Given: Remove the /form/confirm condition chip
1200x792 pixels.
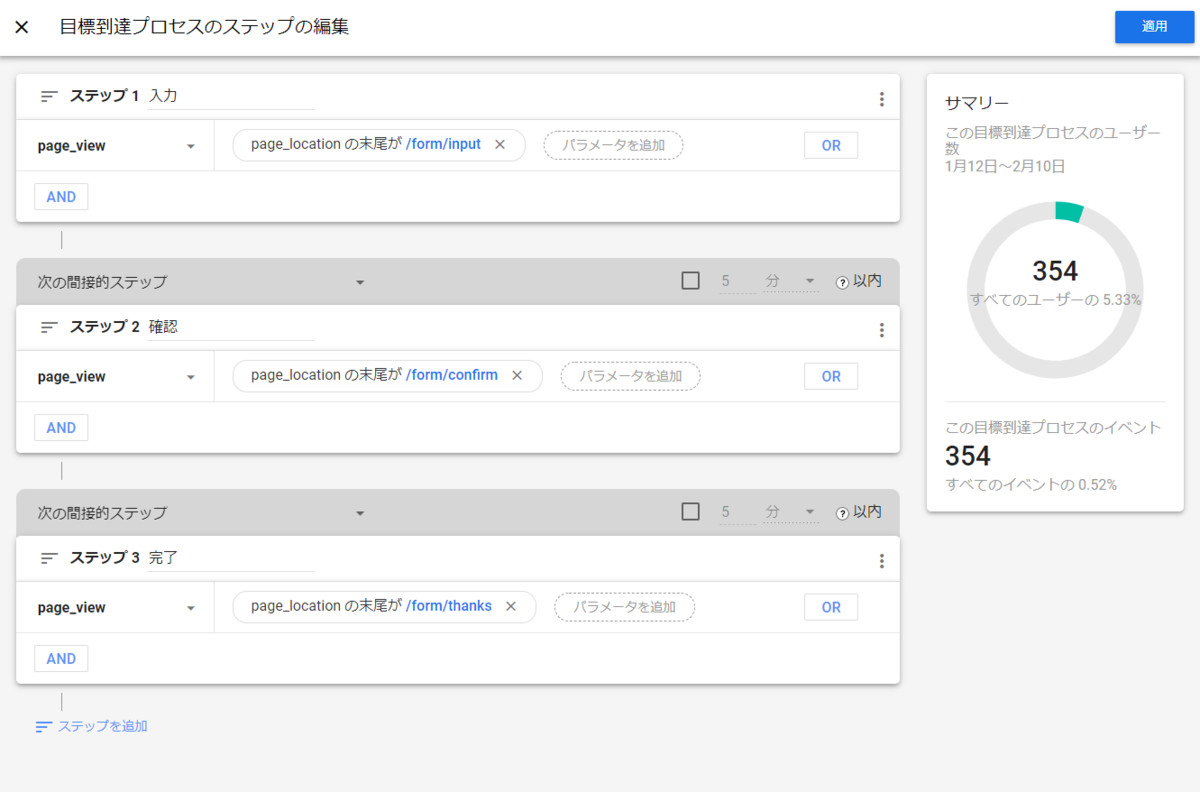Looking at the screenshot, I should (517, 376).
